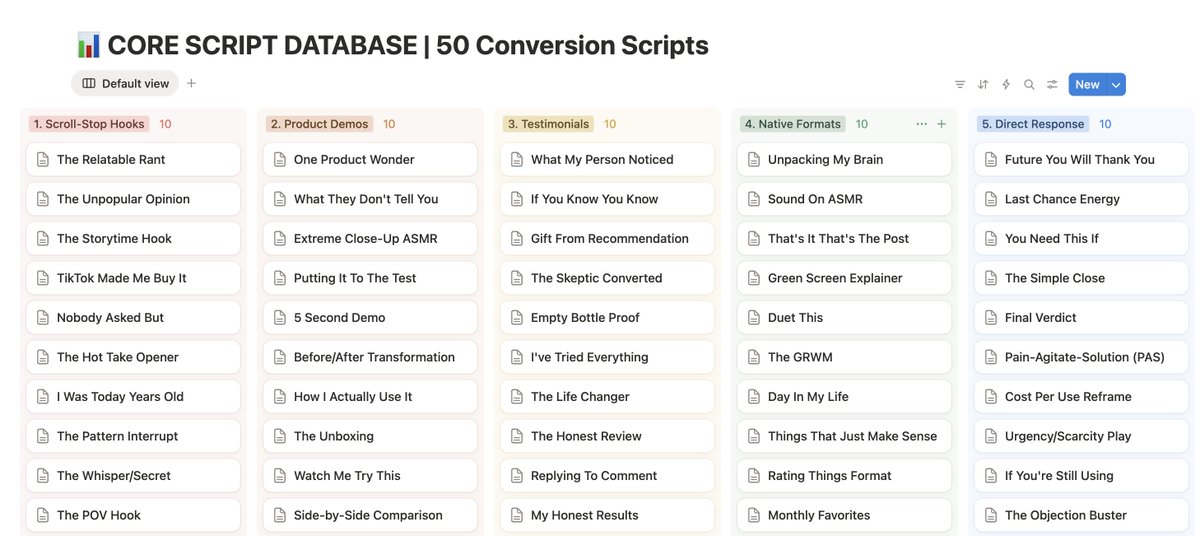Viewport: 1200px width, 536px height.
Task: Open The Pattern Interrupt card
Action: pos(133,437)
